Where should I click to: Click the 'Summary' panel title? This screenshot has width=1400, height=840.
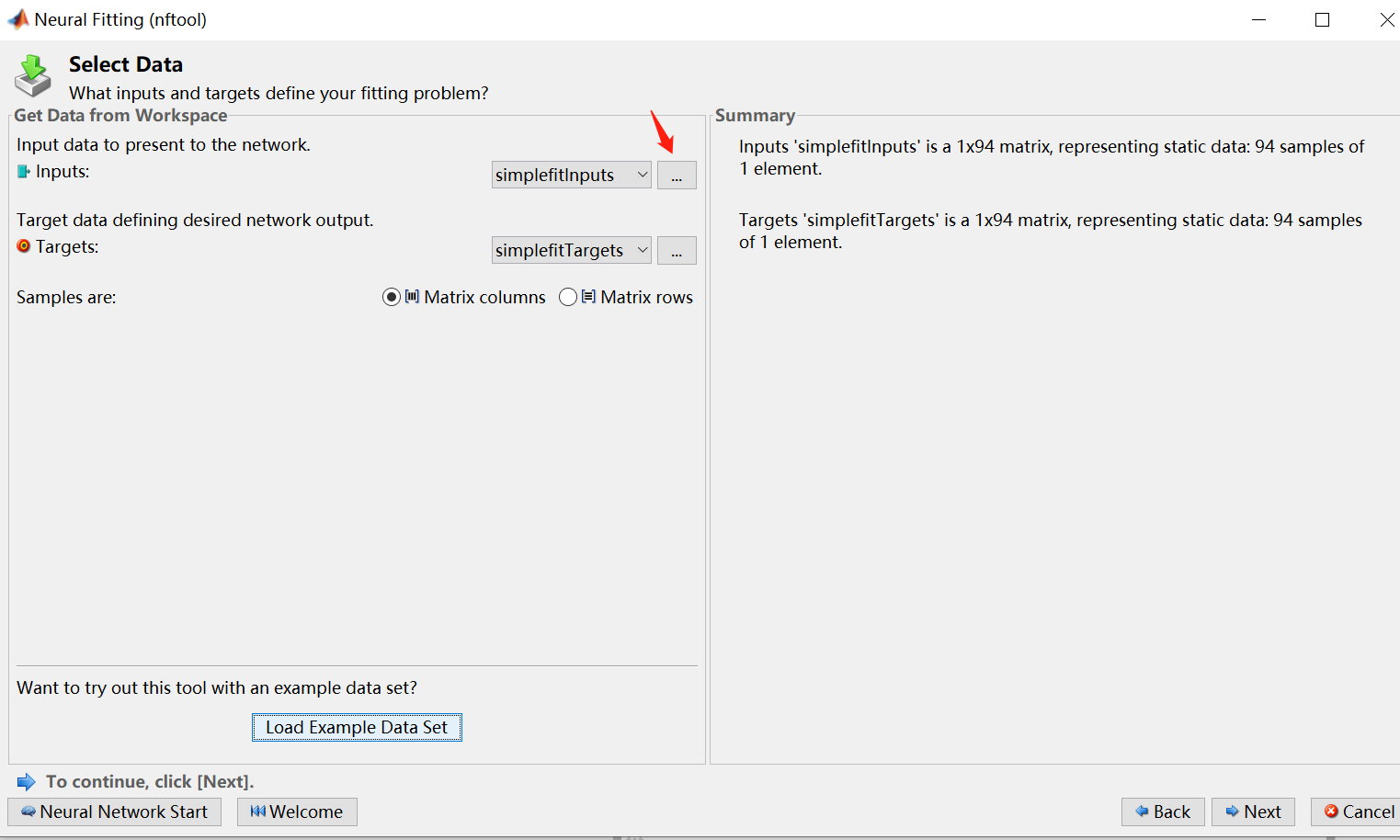point(755,115)
